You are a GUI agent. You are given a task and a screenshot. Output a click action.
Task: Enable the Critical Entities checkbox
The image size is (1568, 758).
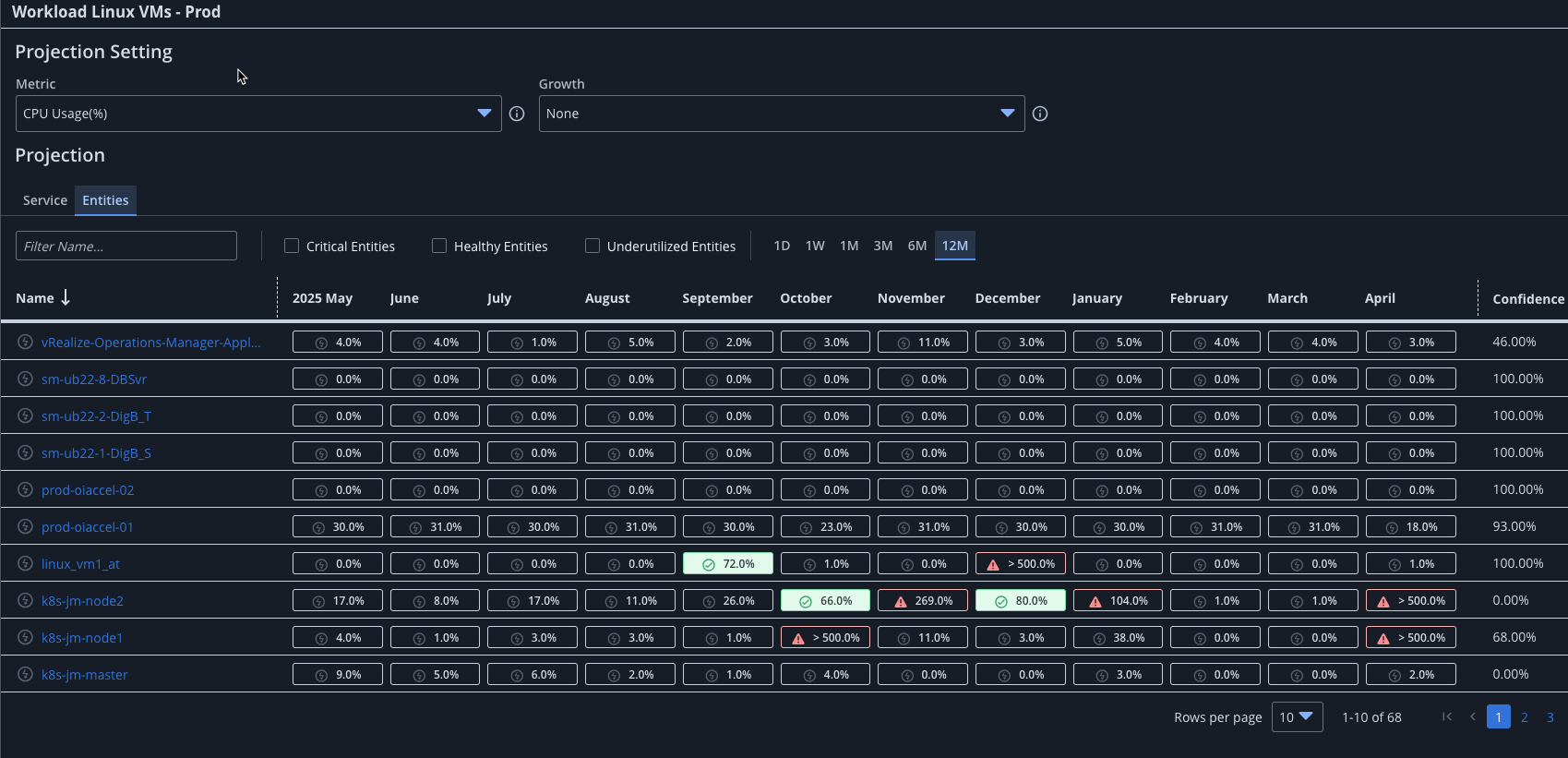tap(292, 246)
